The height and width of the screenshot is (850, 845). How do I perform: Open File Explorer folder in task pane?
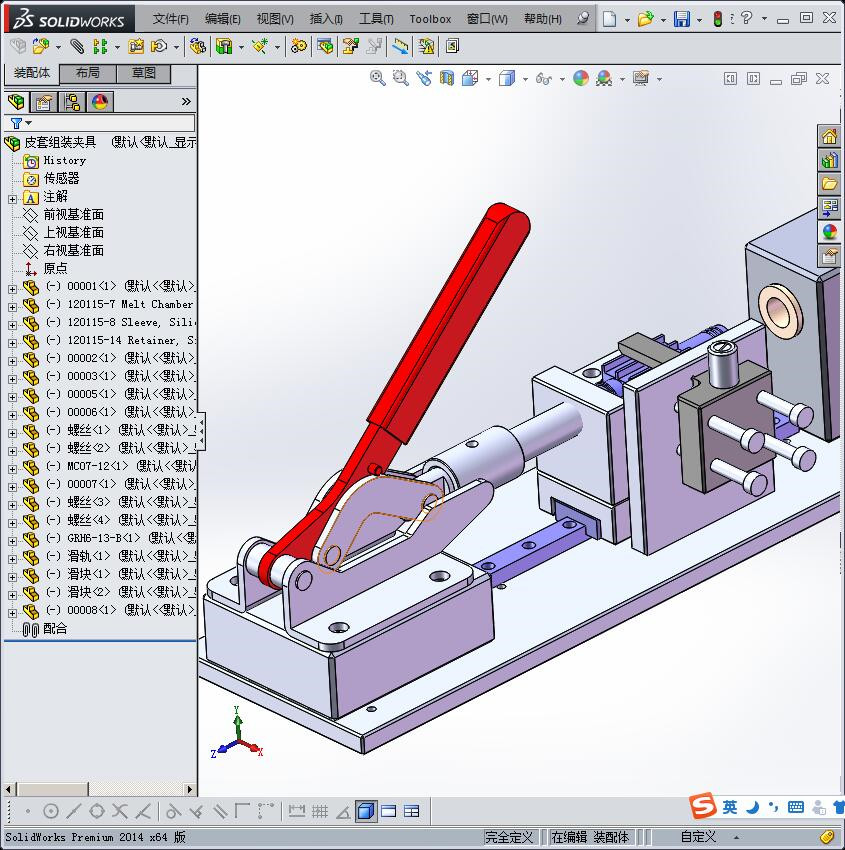[829, 184]
